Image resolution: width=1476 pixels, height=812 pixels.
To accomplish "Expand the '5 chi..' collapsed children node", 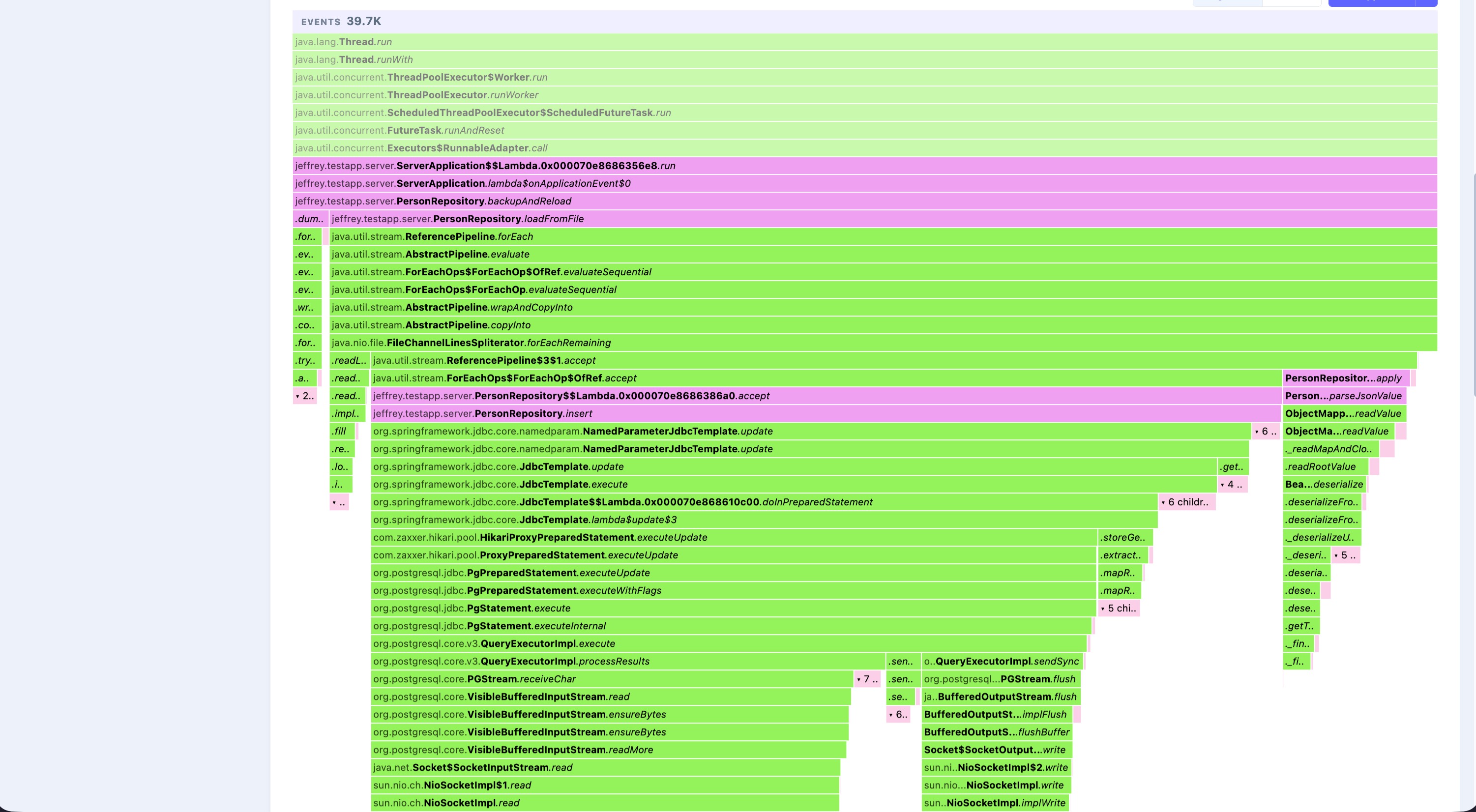I will pos(1119,608).
